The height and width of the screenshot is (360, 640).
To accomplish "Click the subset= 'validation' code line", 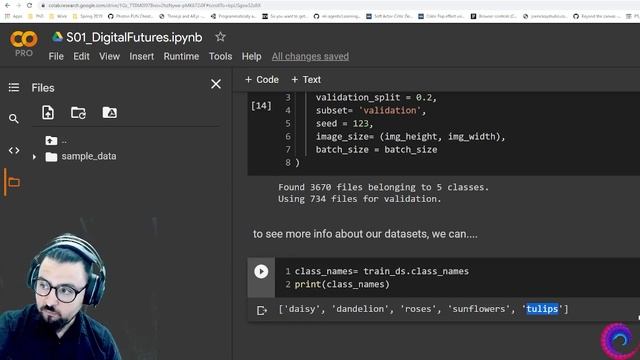I will (x=371, y=110).
